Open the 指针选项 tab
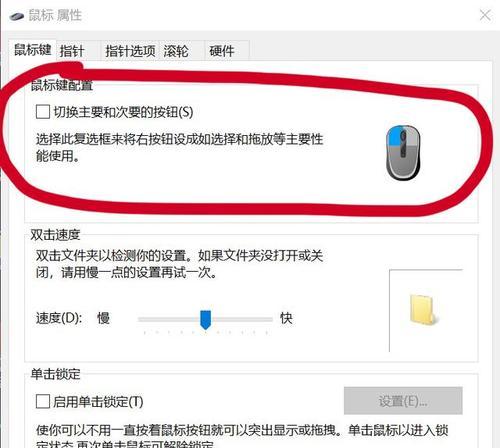The width and height of the screenshot is (500, 448). 130,51
